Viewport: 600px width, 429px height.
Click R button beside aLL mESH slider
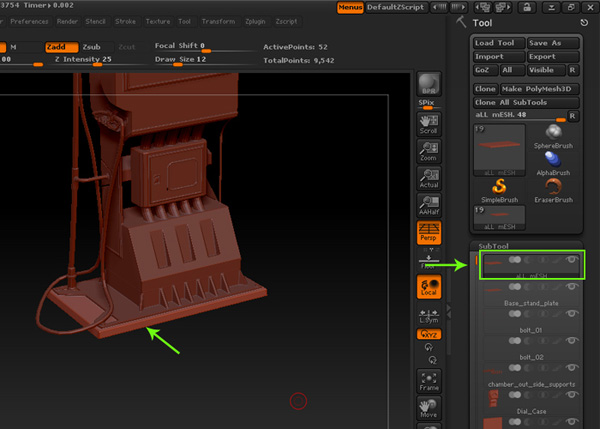[572, 116]
